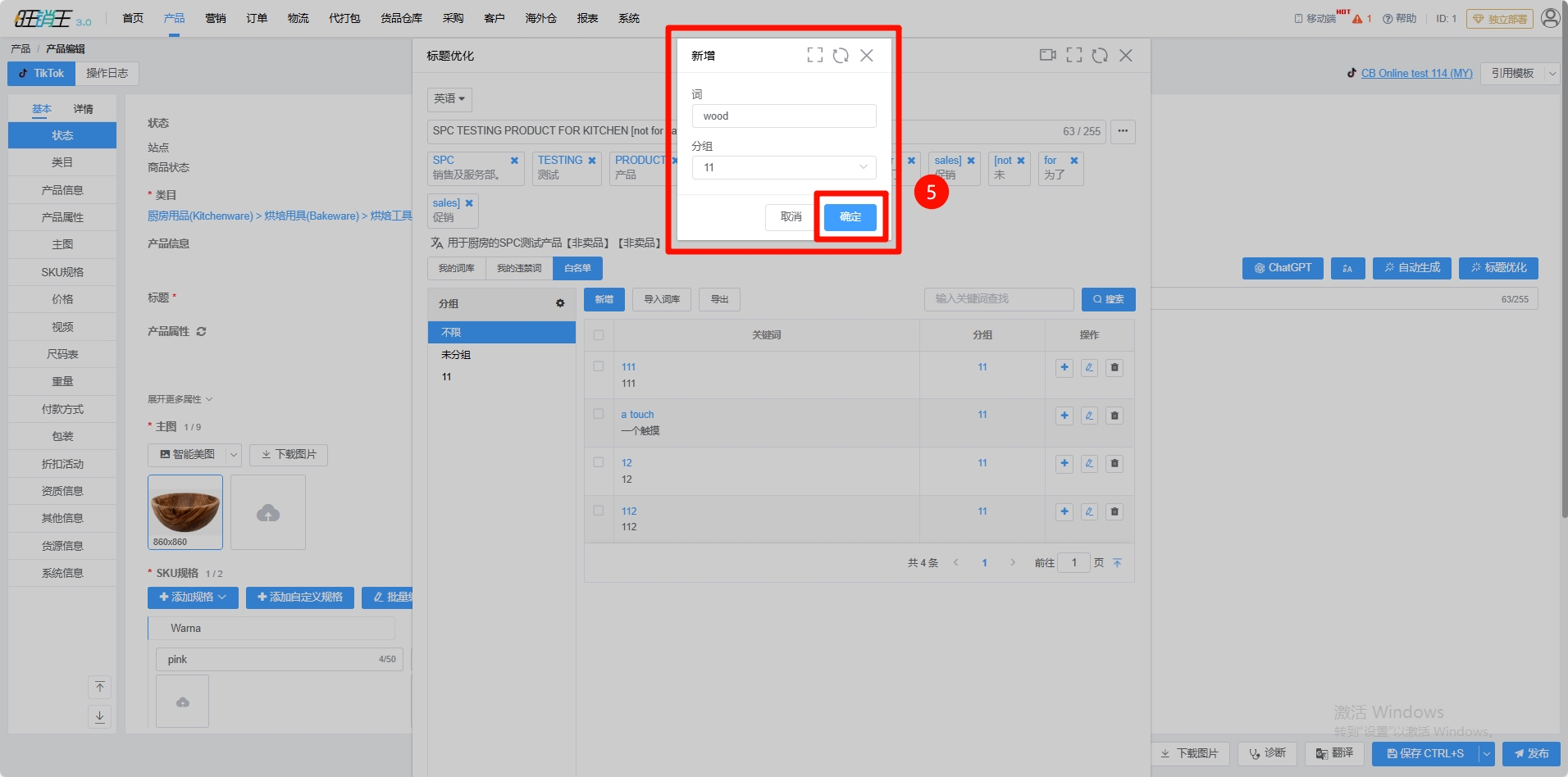Delete the keyword 112 with trash icon
This screenshot has width=1568, height=777.
click(1114, 512)
